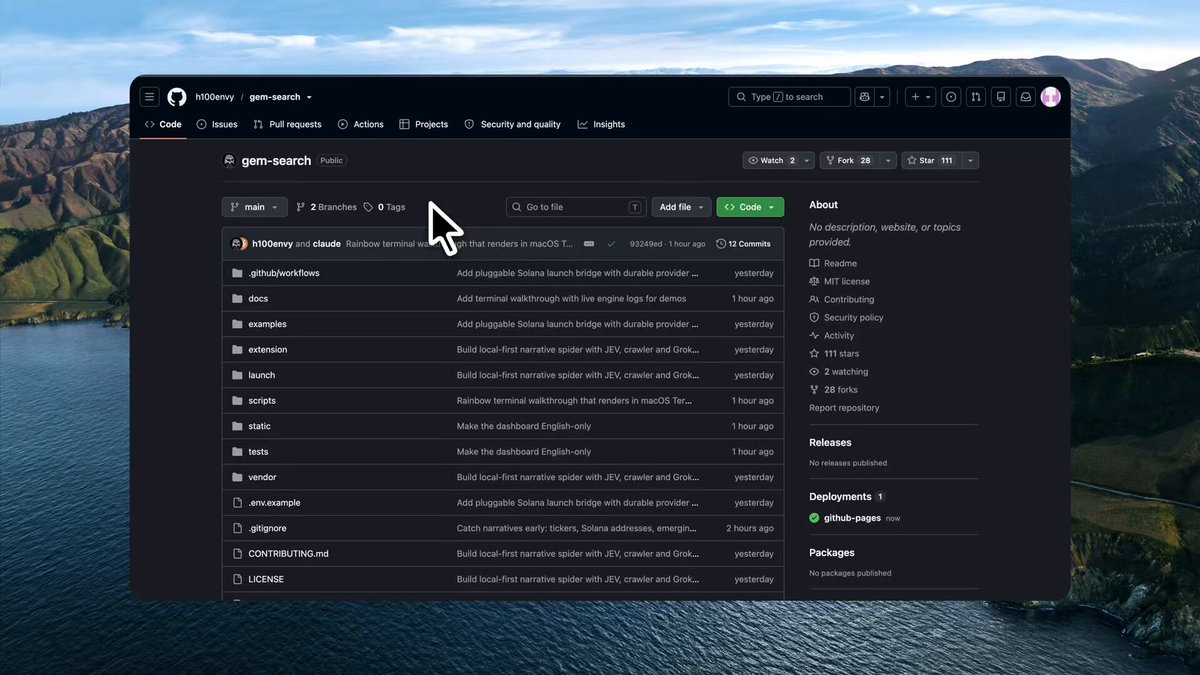Open the Add file dropdown
This screenshot has width=1200, height=675.
pyautogui.click(x=683, y=207)
